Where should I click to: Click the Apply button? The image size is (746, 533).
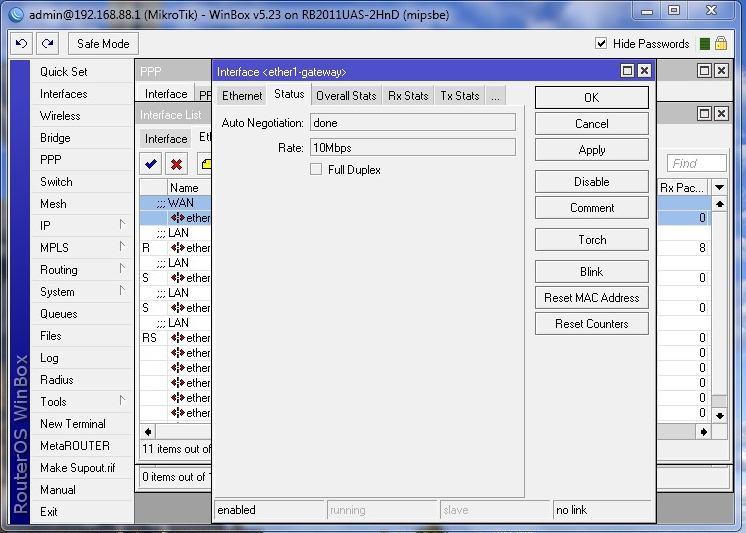tap(591, 150)
